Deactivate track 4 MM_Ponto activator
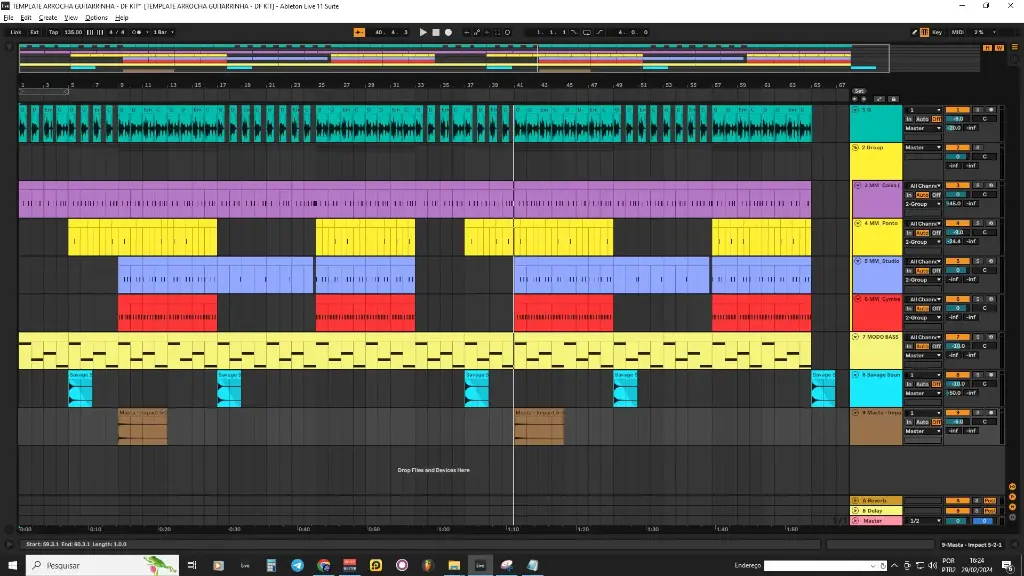Screen dimensions: 1024x576 click(957, 223)
